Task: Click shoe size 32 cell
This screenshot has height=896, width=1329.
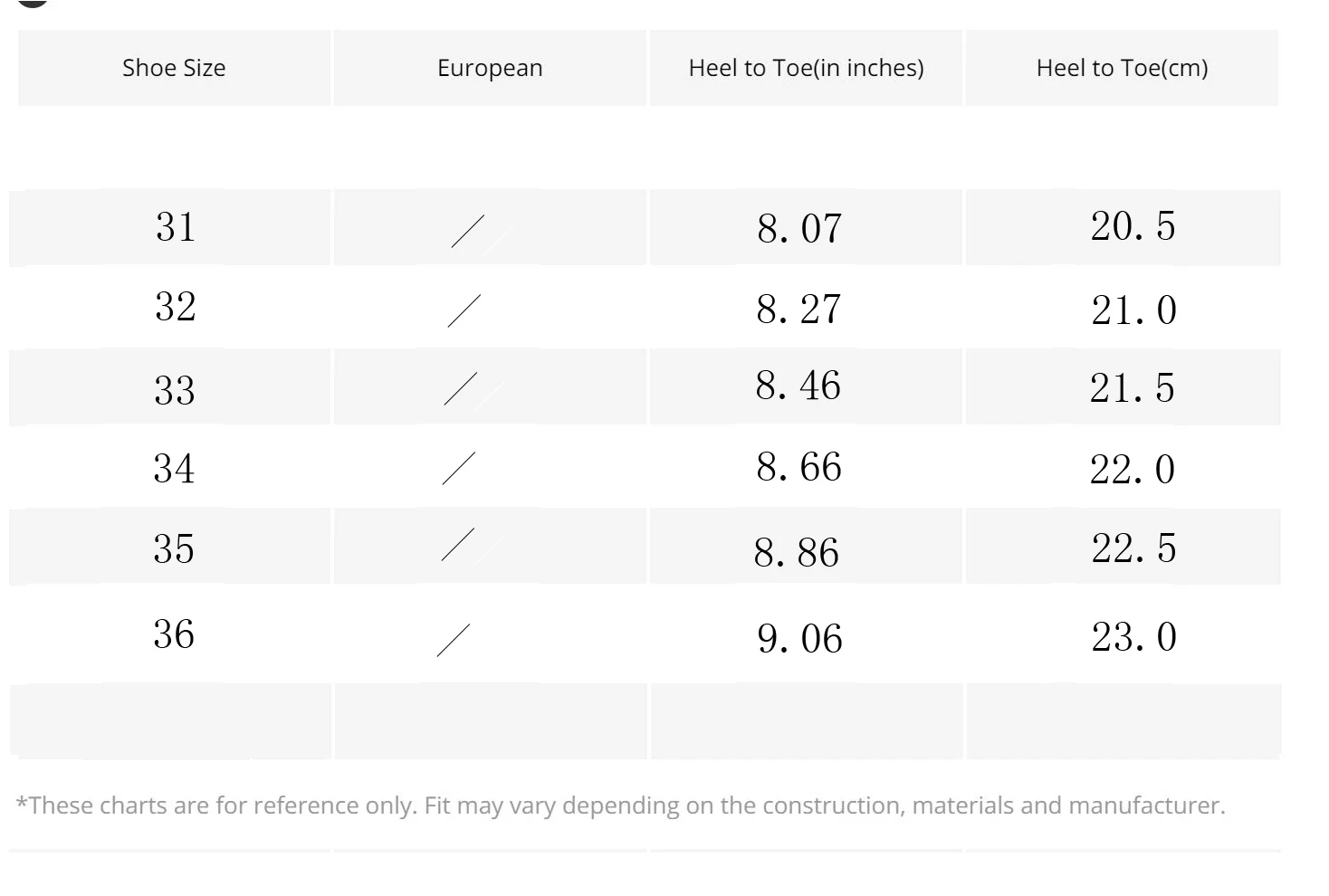Action: point(175,307)
